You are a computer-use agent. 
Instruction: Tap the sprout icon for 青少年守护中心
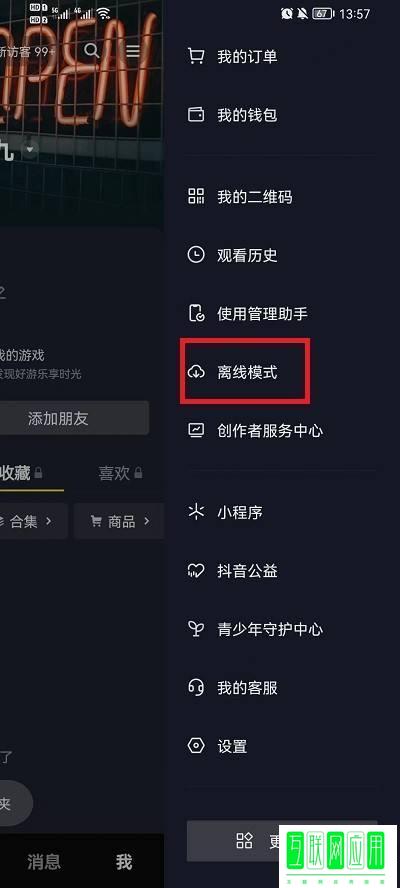coord(195,629)
